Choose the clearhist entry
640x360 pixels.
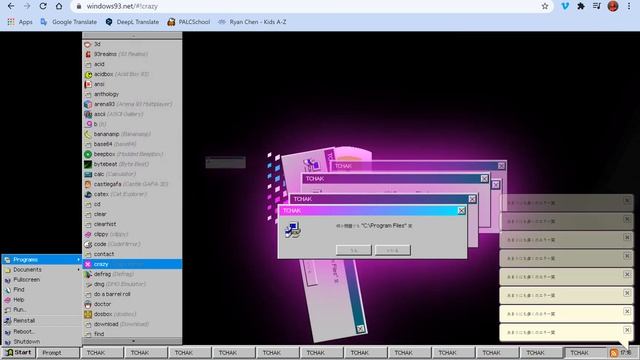point(132,224)
